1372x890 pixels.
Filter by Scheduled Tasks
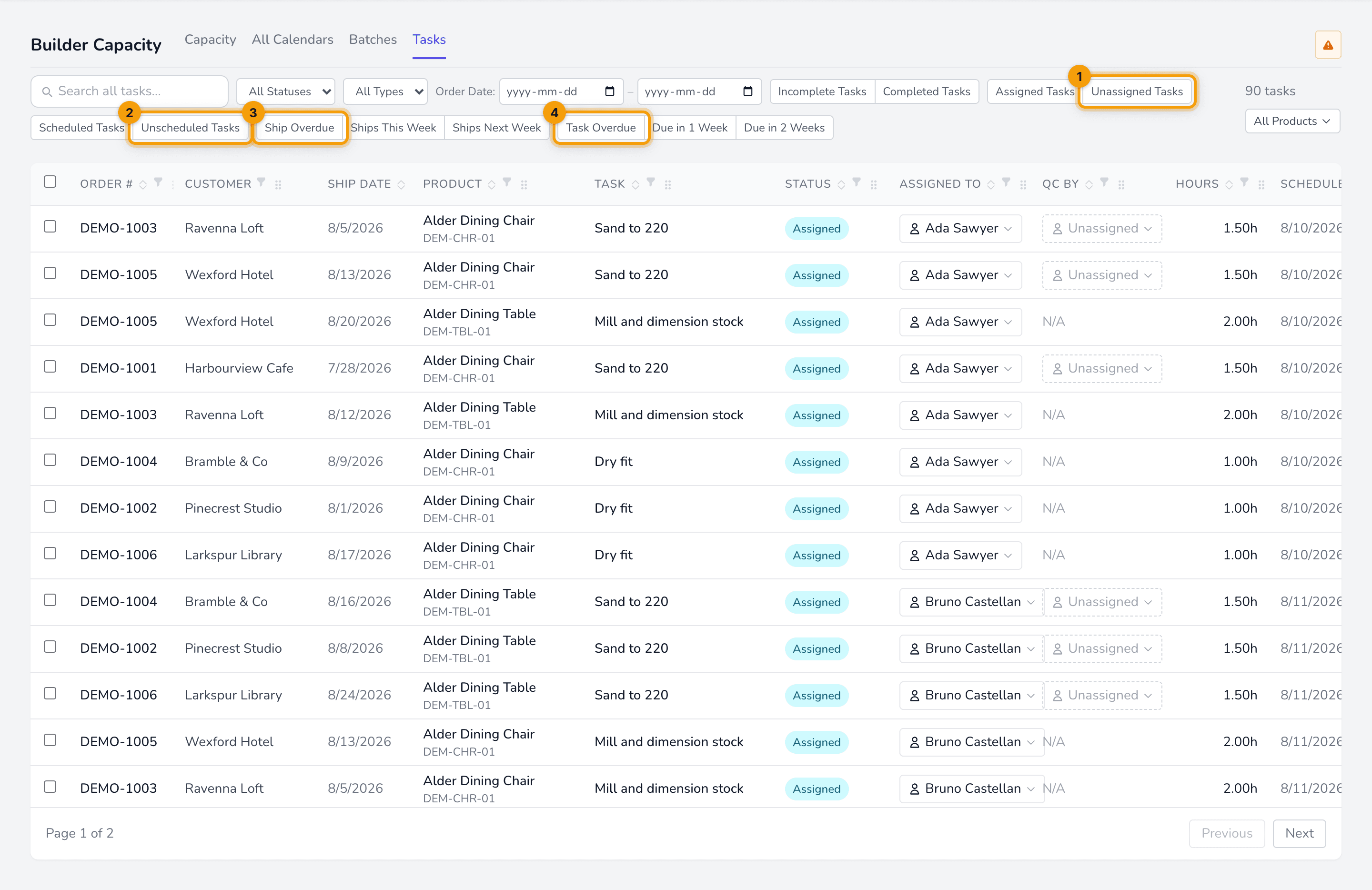pyautogui.click(x=81, y=127)
